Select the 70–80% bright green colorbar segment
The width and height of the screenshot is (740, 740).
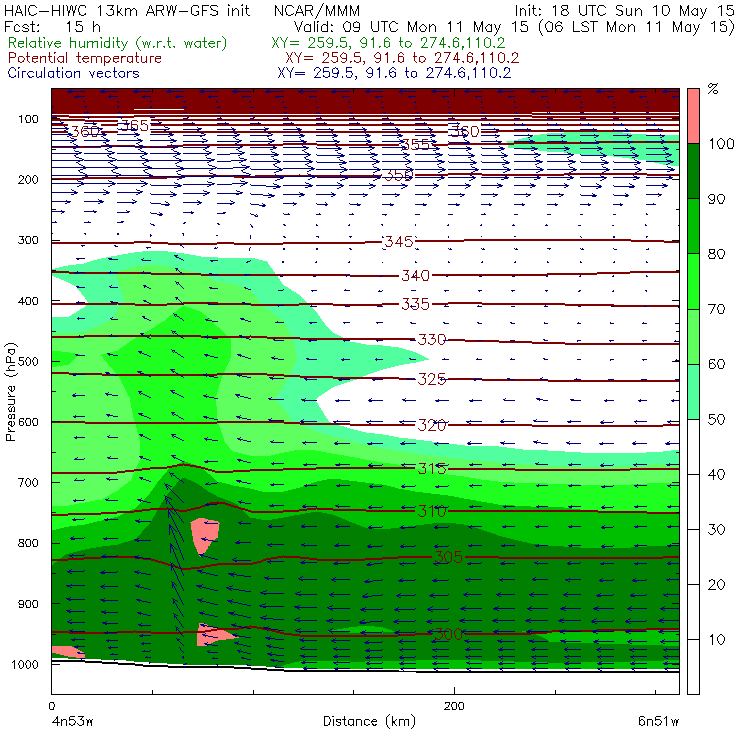point(693,281)
